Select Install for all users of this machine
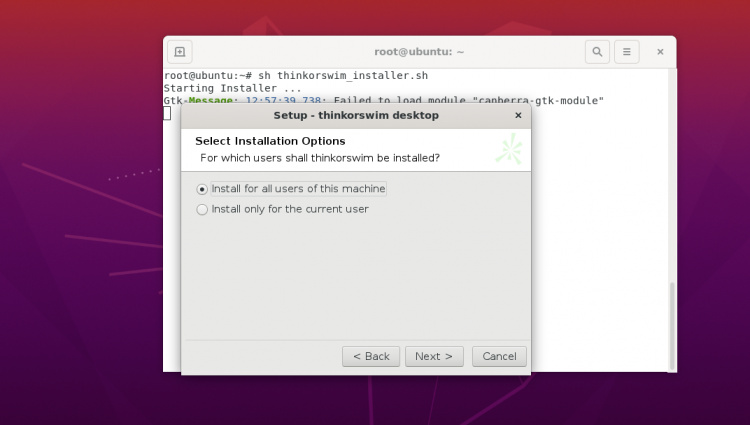The image size is (750, 425). [x=203, y=189]
